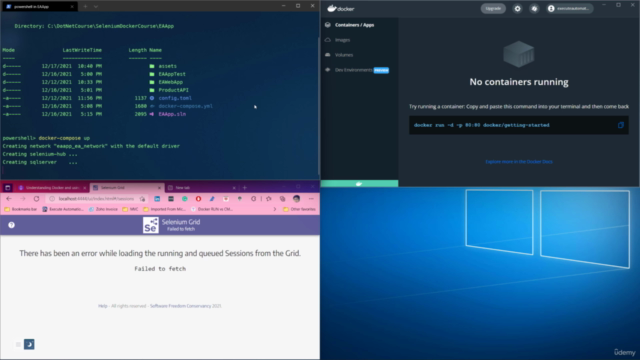Open Docker troubleshoot bug icon
This screenshot has width=640, height=360.
534,9
